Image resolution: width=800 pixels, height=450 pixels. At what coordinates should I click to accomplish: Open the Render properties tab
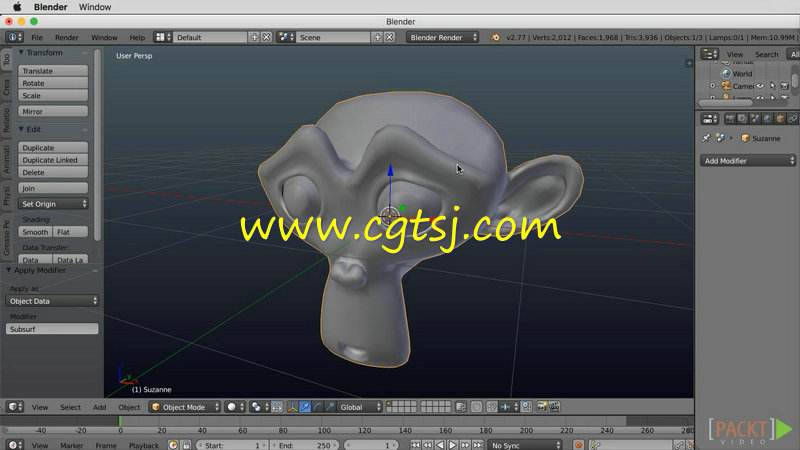click(730, 119)
